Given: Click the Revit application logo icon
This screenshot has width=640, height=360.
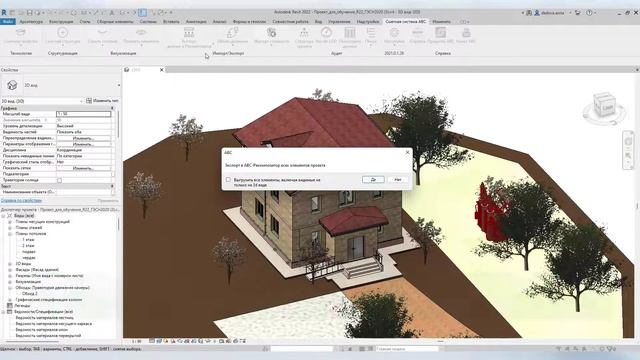Looking at the screenshot, I should pyautogui.click(x=4, y=13).
